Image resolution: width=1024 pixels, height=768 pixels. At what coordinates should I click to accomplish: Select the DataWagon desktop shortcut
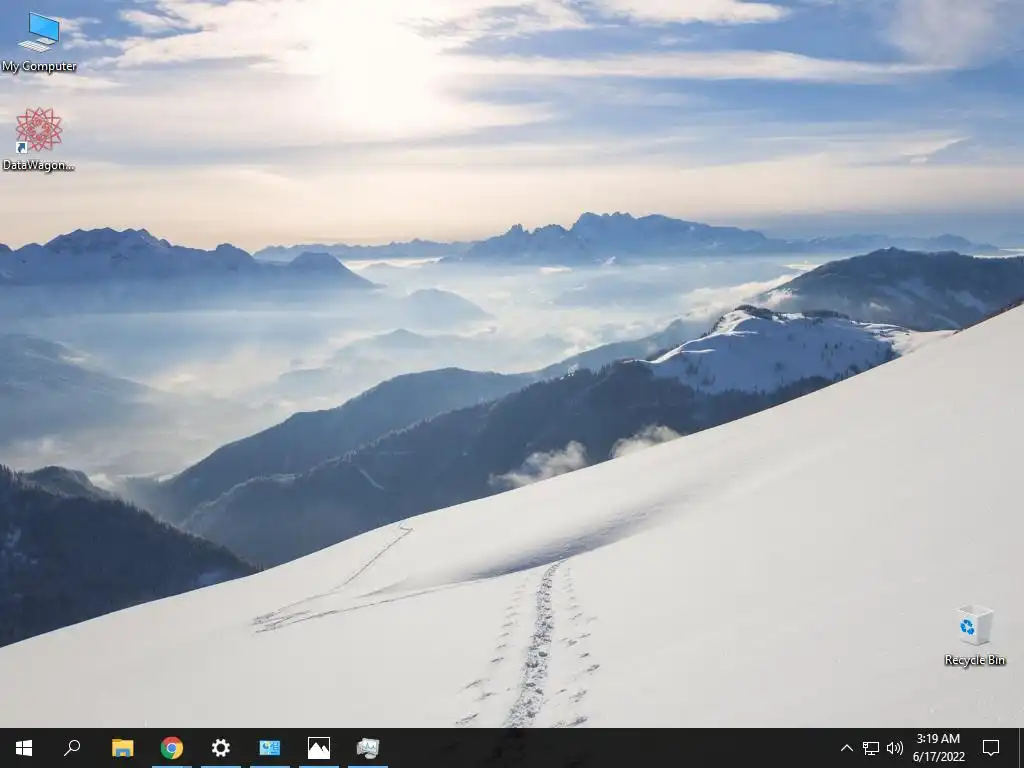[39, 140]
